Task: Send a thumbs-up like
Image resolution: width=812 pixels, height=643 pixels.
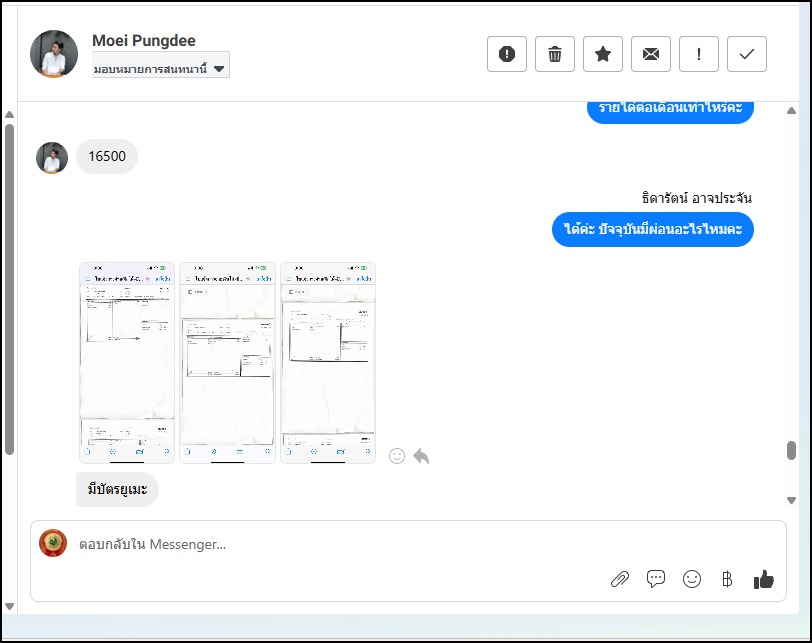Action: 764,579
